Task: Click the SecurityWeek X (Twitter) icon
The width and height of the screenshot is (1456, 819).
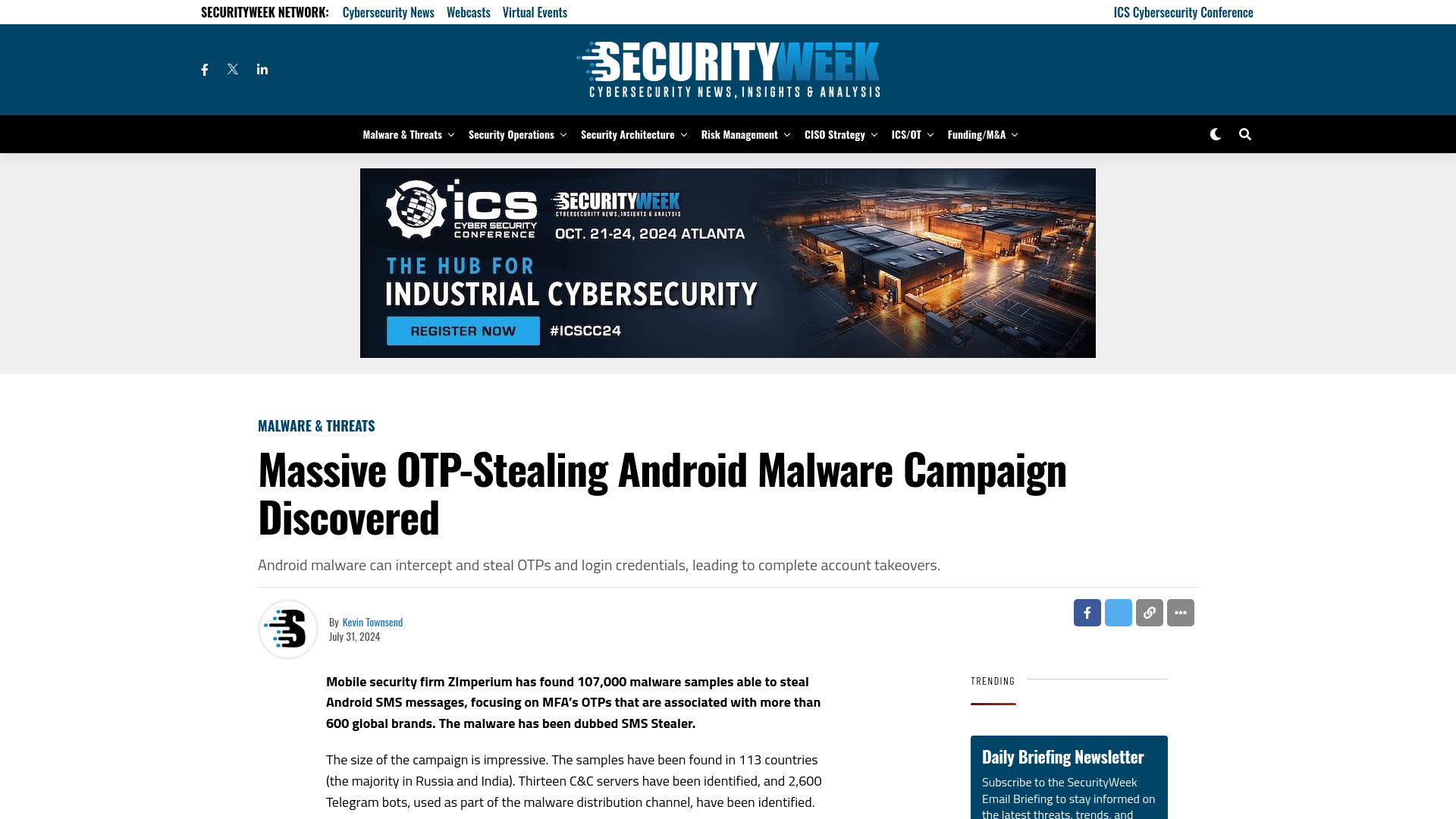Action: (x=232, y=68)
